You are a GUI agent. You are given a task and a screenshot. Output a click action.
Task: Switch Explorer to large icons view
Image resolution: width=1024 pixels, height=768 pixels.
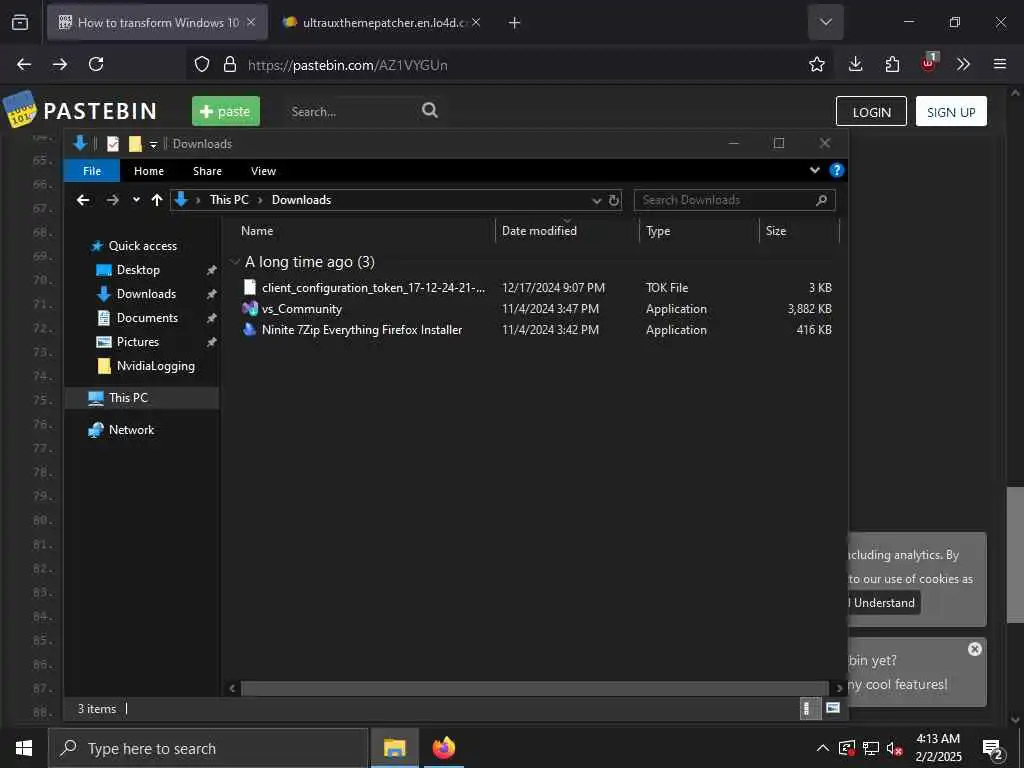(833, 708)
